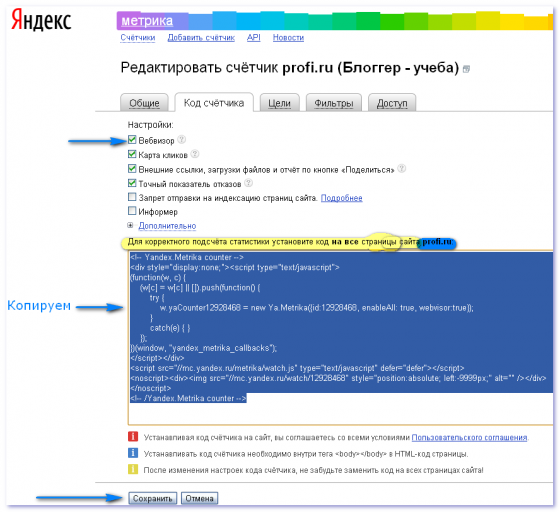Click help icon beside Точный показатель отказов
The width and height of the screenshot is (560, 512).
pos(249,183)
